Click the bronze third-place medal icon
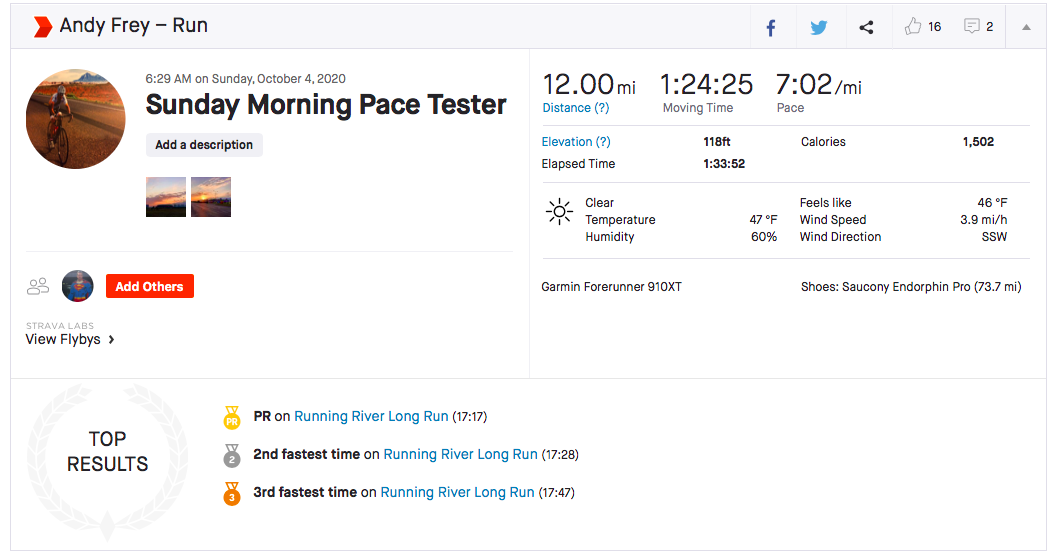The image size is (1060, 559). click(x=232, y=493)
